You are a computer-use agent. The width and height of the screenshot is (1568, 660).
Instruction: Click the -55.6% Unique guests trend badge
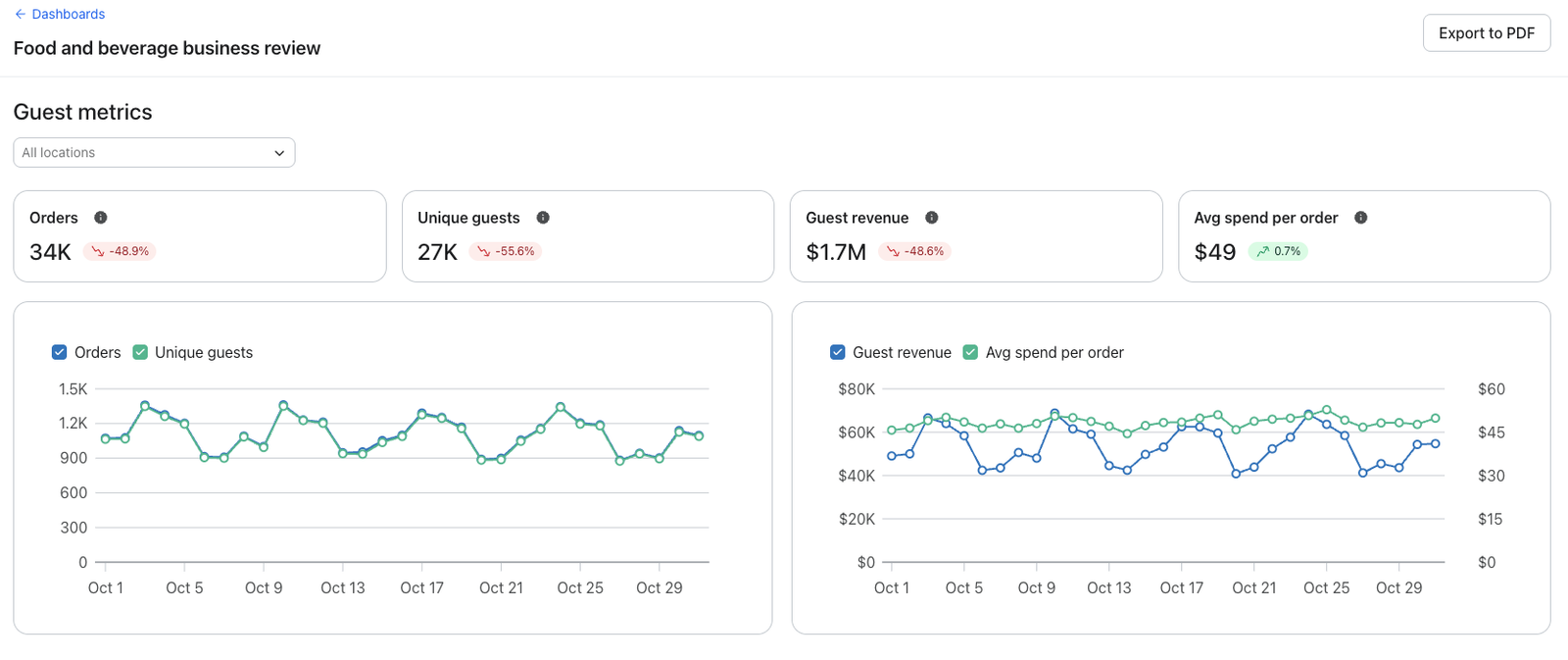click(x=506, y=251)
